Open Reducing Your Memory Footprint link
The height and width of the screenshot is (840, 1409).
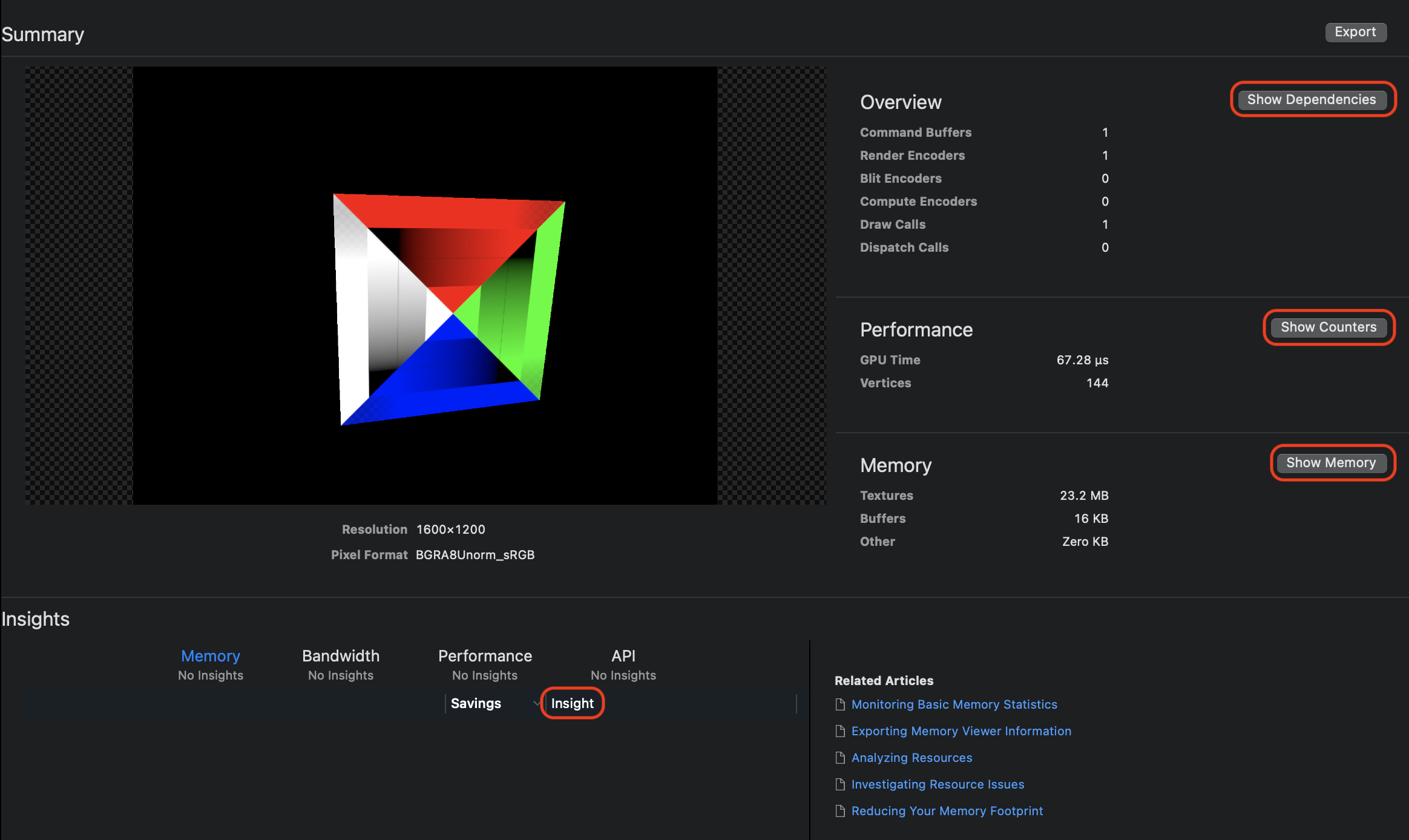pos(947,811)
